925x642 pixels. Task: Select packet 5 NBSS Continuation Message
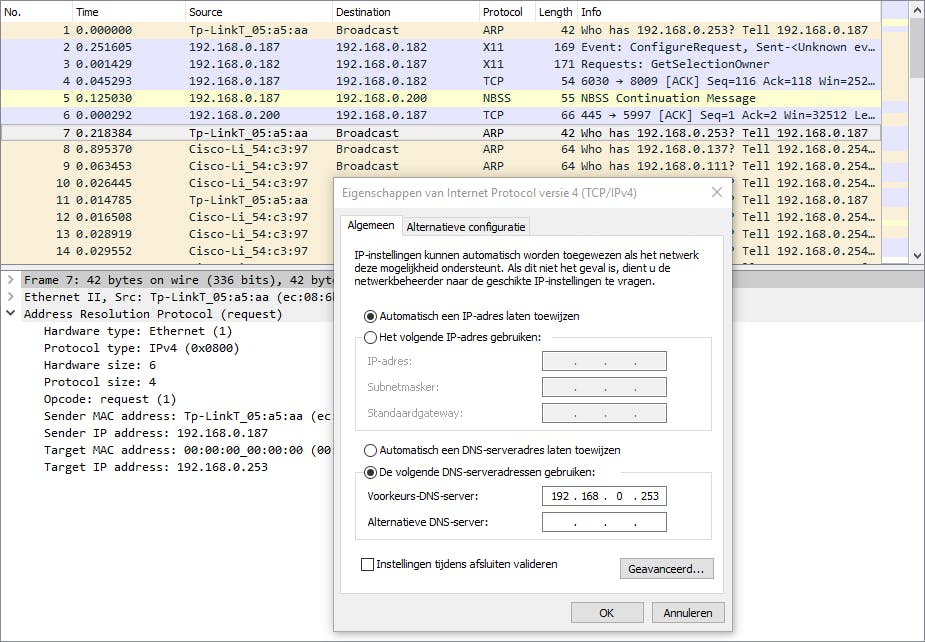(x=440, y=98)
